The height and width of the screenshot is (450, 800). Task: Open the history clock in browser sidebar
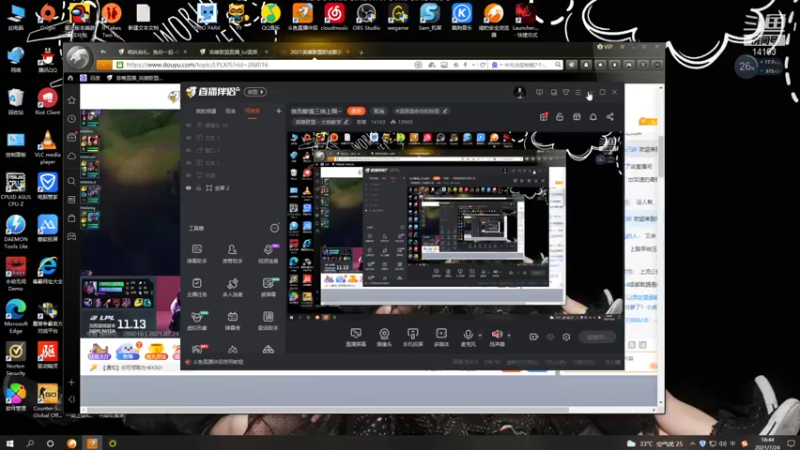coord(71,119)
